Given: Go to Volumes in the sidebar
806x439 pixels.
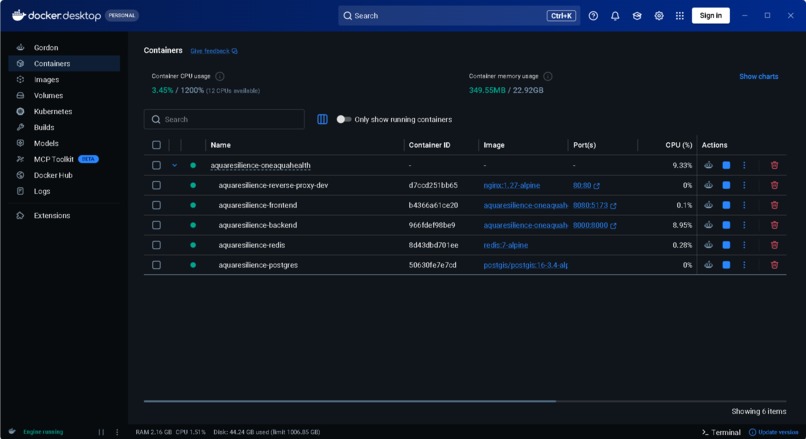Looking at the screenshot, I should 64,96.
